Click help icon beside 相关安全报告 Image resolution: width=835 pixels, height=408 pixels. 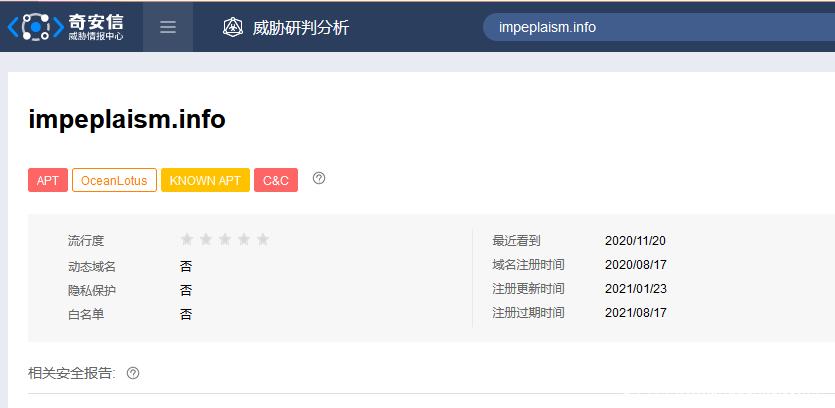[x=133, y=373]
